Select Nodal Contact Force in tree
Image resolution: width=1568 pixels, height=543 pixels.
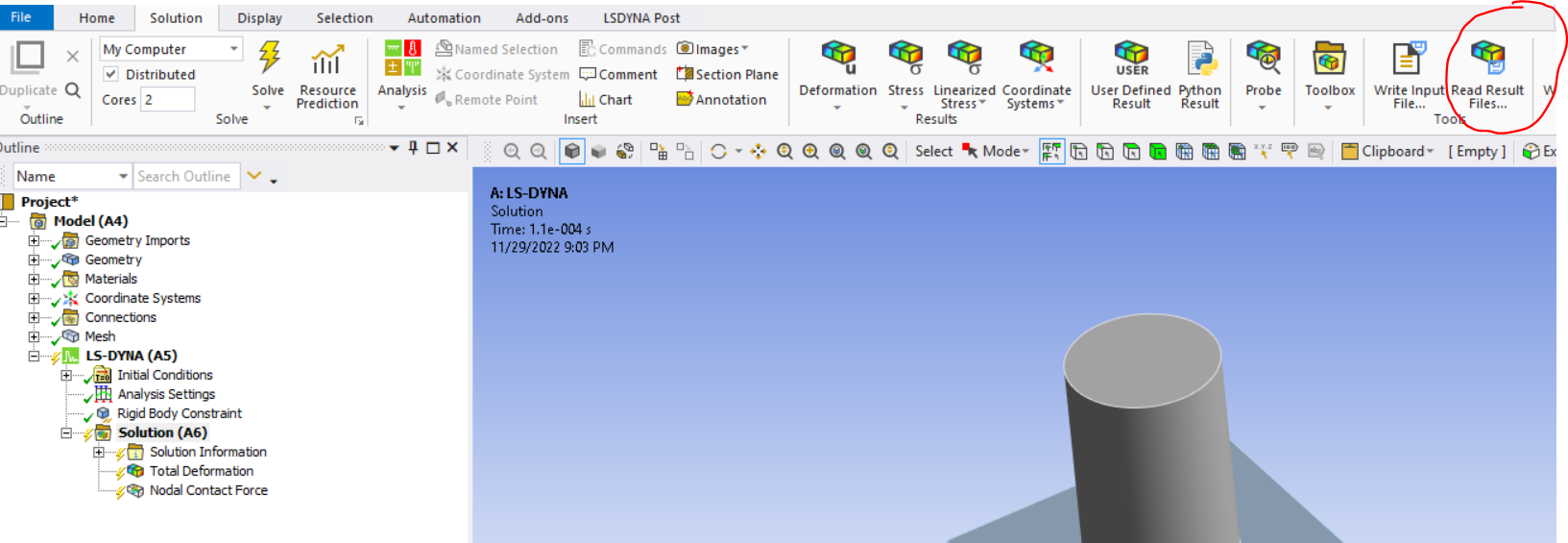tap(208, 490)
